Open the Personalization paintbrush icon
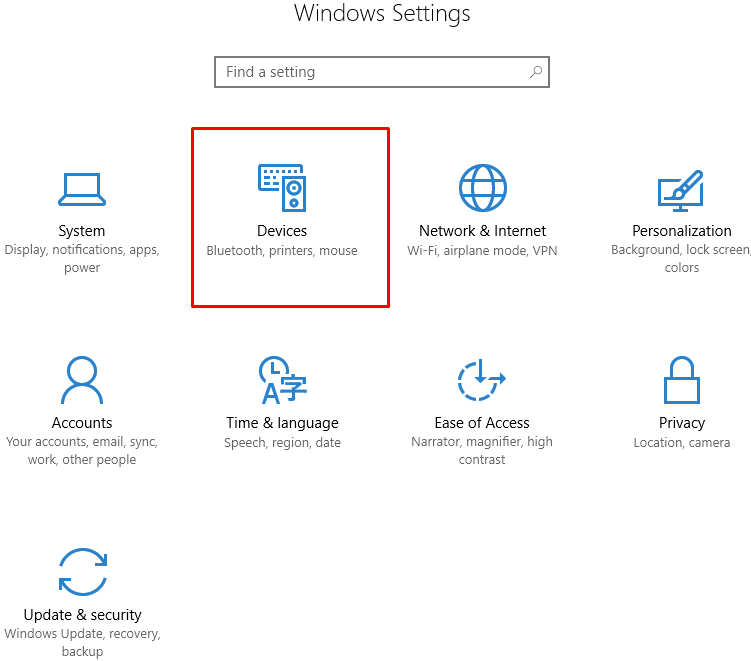Image resolution: width=751 pixels, height=661 pixels. (681, 190)
